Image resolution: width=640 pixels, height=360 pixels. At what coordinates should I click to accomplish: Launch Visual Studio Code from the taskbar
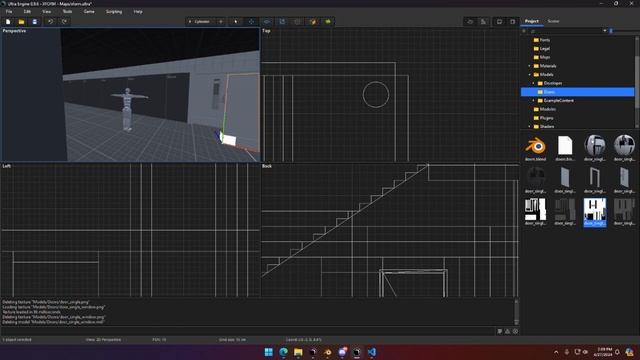pos(371,352)
